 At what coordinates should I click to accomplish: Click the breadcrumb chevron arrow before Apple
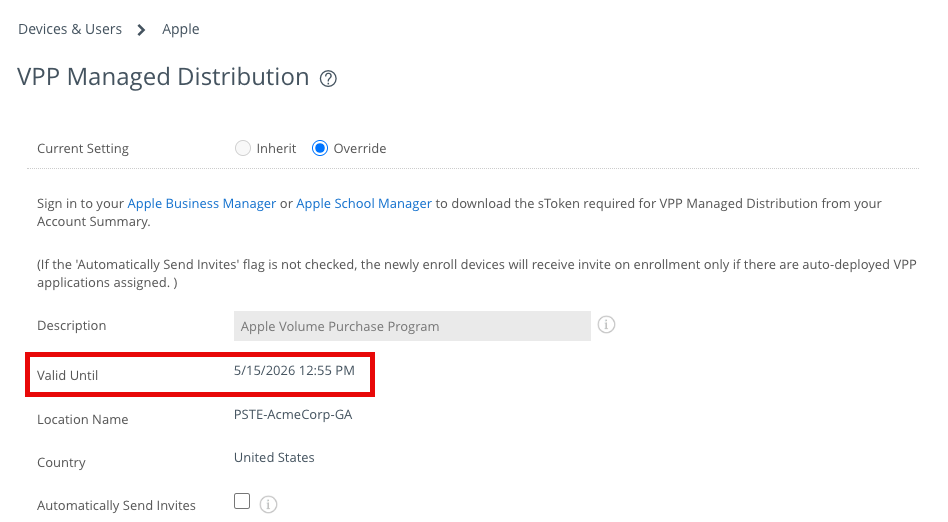[142, 30]
